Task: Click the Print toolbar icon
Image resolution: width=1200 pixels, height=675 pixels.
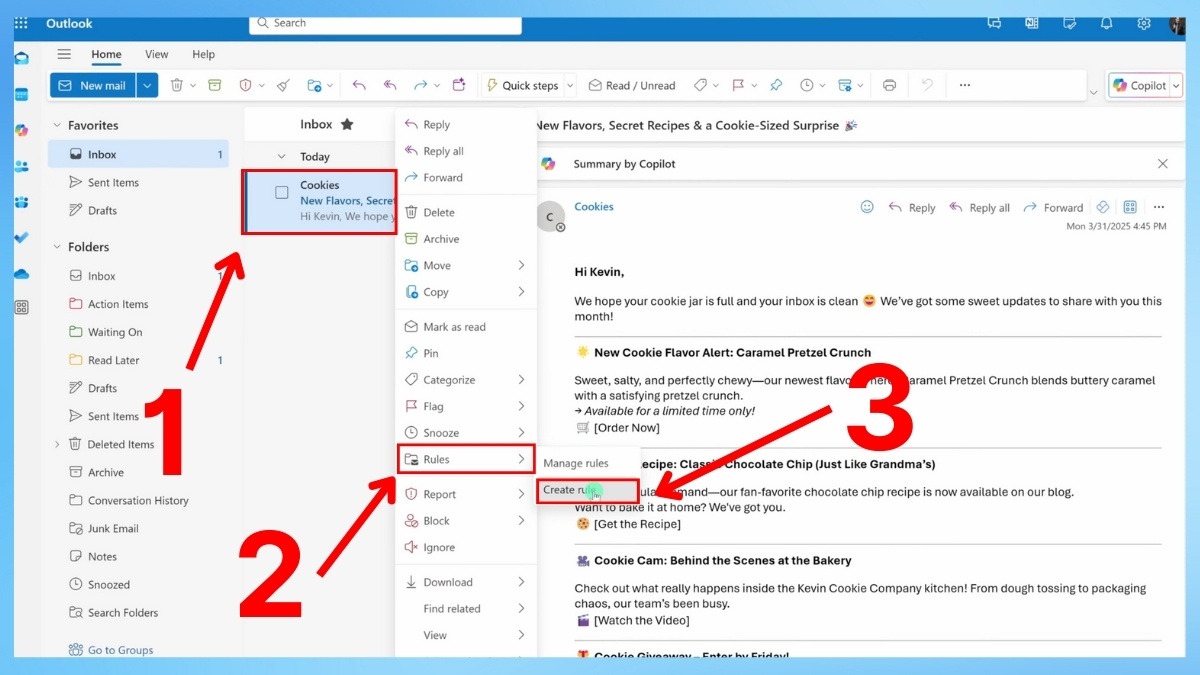Action: click(889, 85)
